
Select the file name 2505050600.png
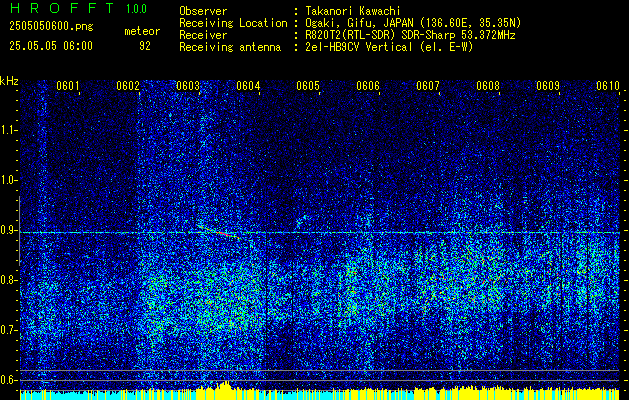pos(51,27)
